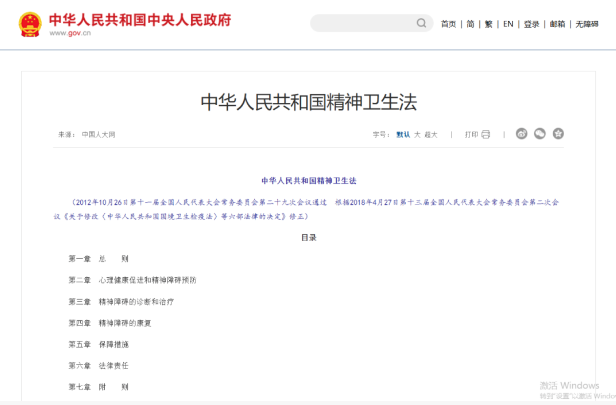Switch to traditional Chinese 繁
This screenshot has width=616, height=405.
(x=488, y=24)
